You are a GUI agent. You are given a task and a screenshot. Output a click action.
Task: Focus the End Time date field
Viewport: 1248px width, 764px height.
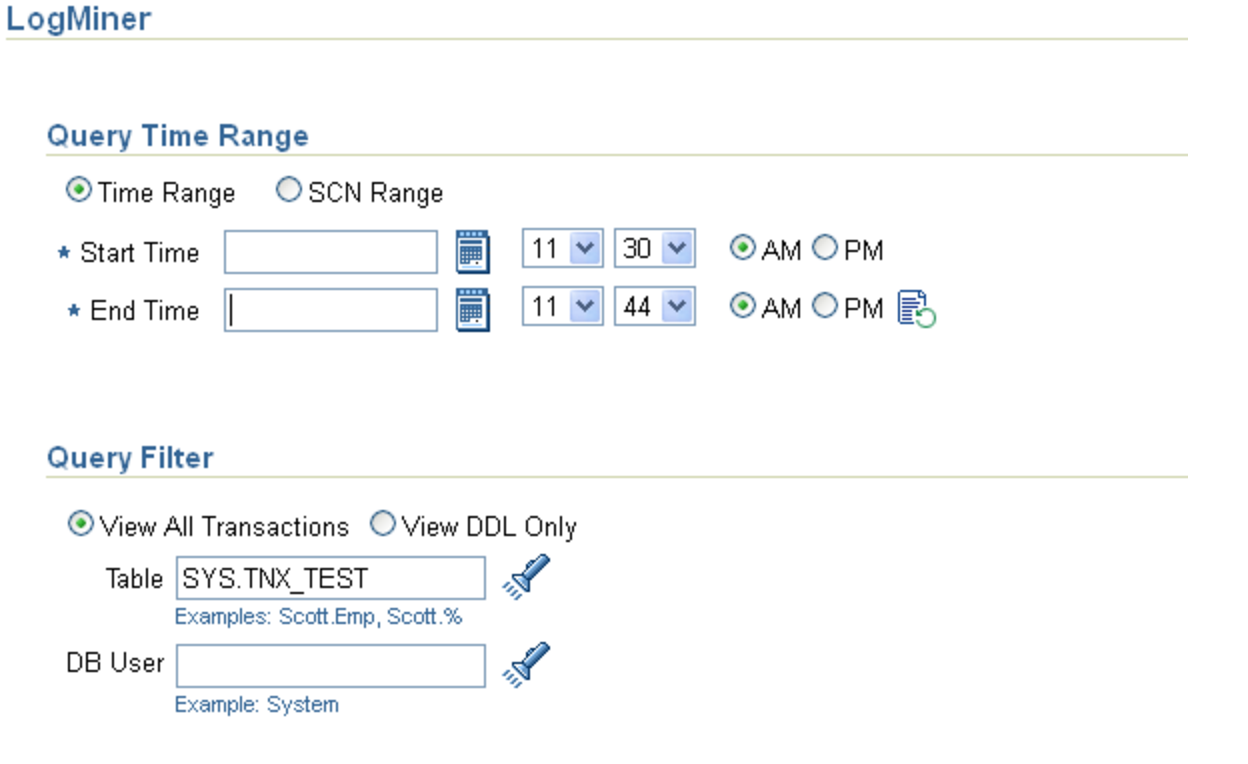pos(331,310)
